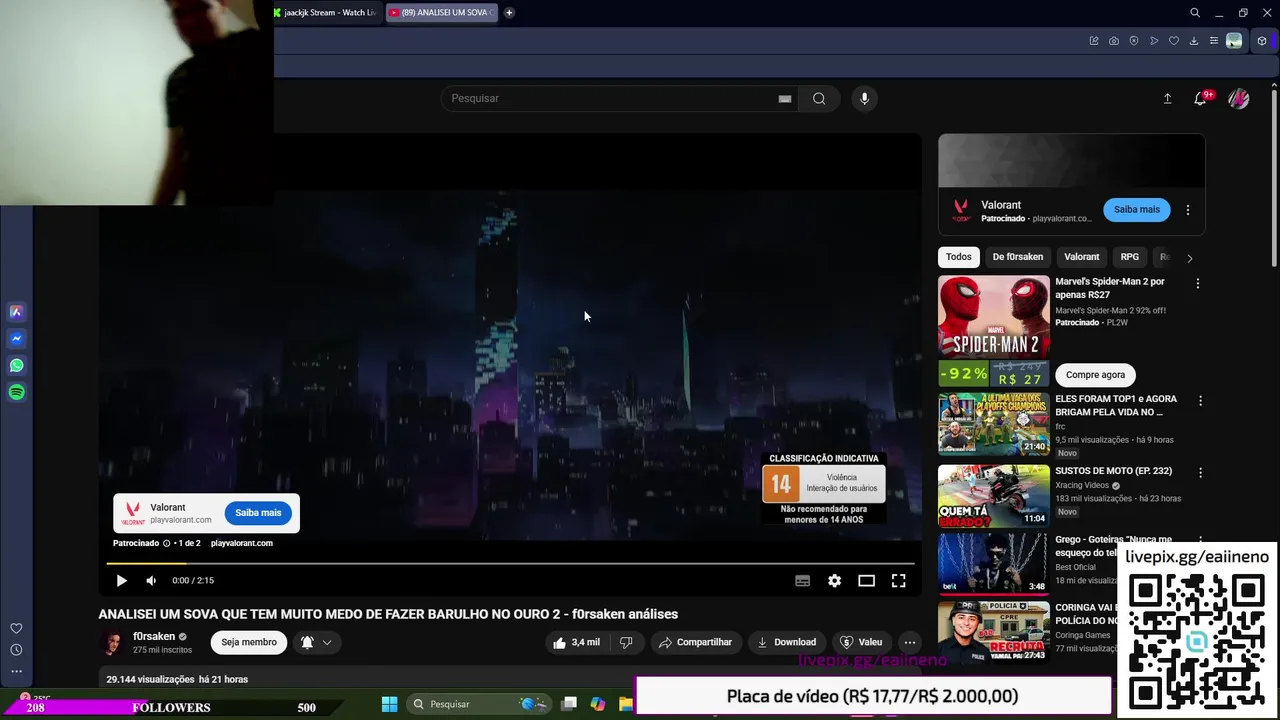Open SUSTOS DE MOTO video thumbnail
Image resolution: width=1280 pixels, height=720 pixels.
click(994, 496)
